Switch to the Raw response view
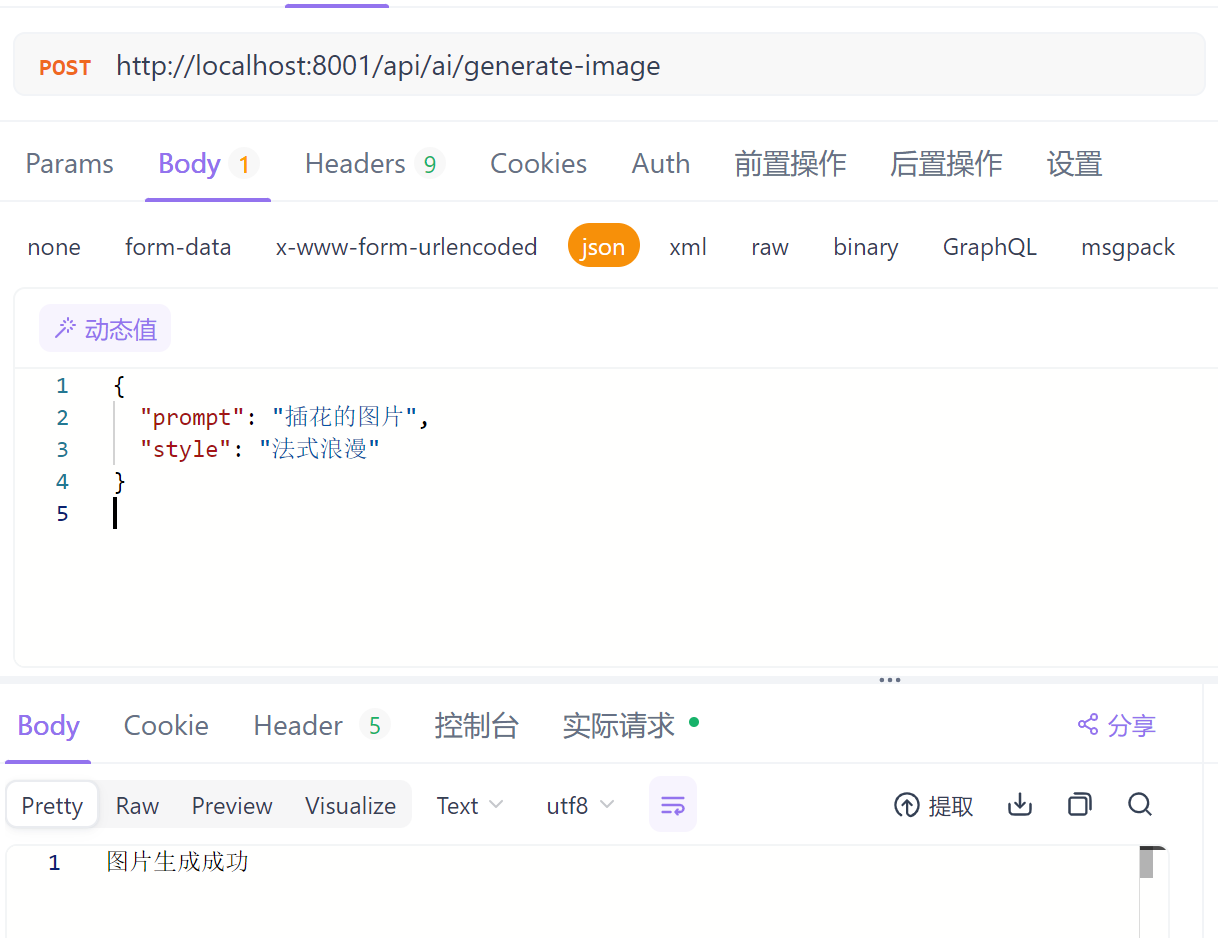 pyautogui.click(x=137, y=804)
